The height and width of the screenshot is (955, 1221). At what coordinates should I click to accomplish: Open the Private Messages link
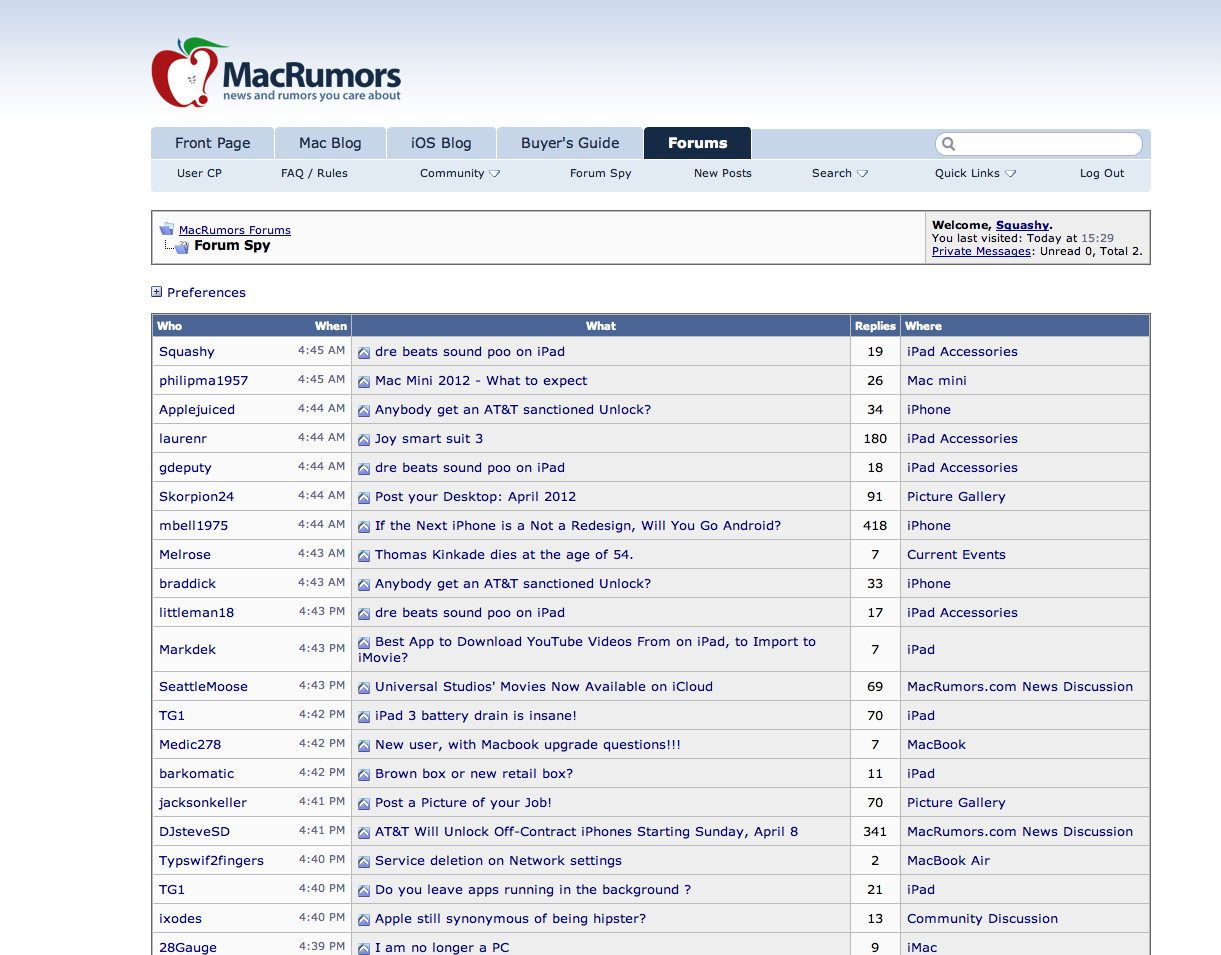click(x=981, y=251)
